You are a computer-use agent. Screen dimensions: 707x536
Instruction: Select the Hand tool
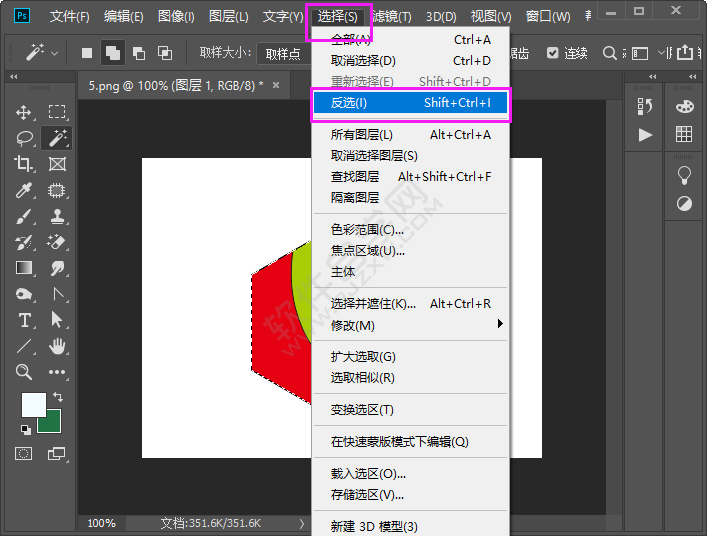point(57,346)
